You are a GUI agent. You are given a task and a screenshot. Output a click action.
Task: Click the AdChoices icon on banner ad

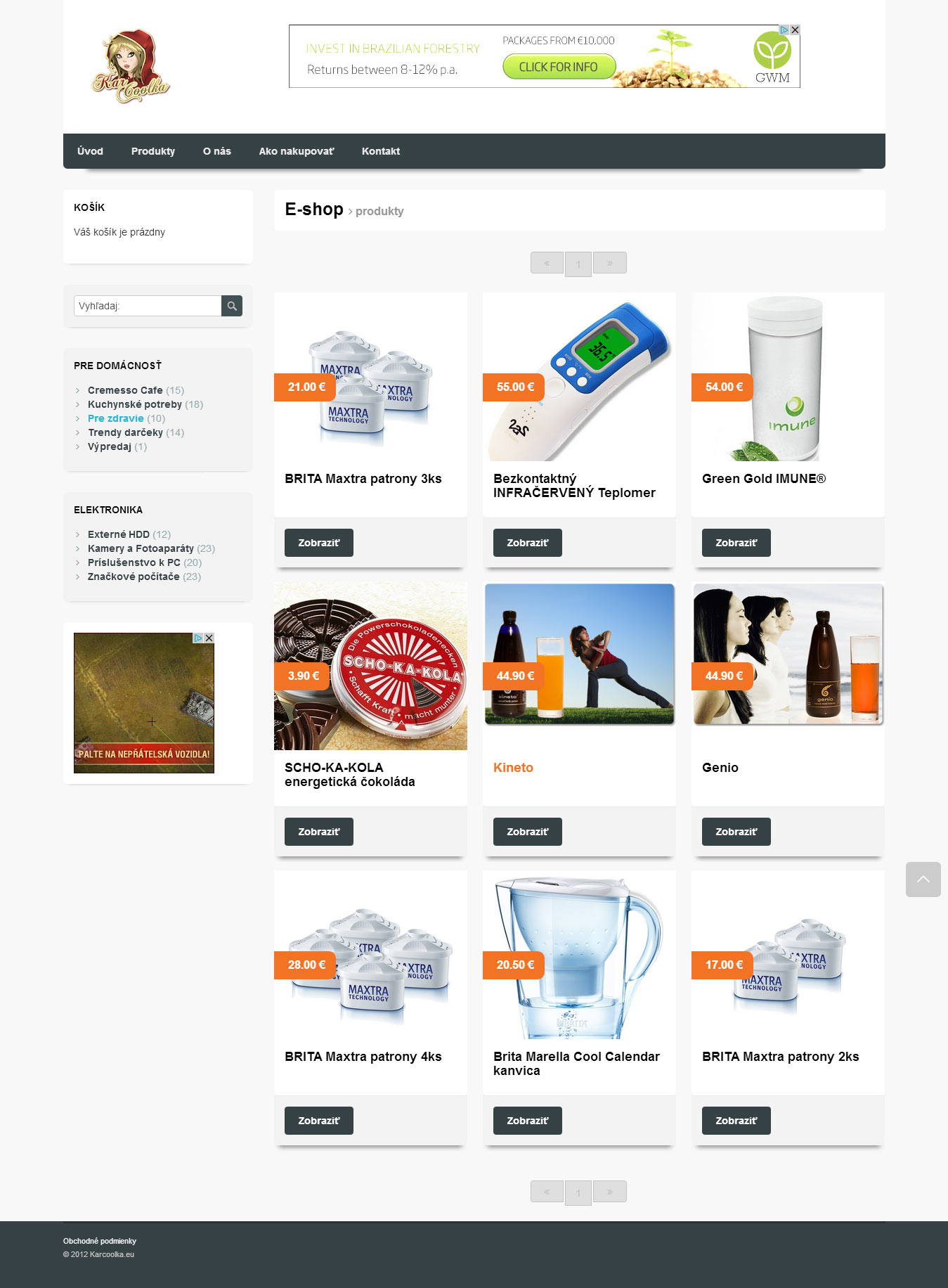784,30
